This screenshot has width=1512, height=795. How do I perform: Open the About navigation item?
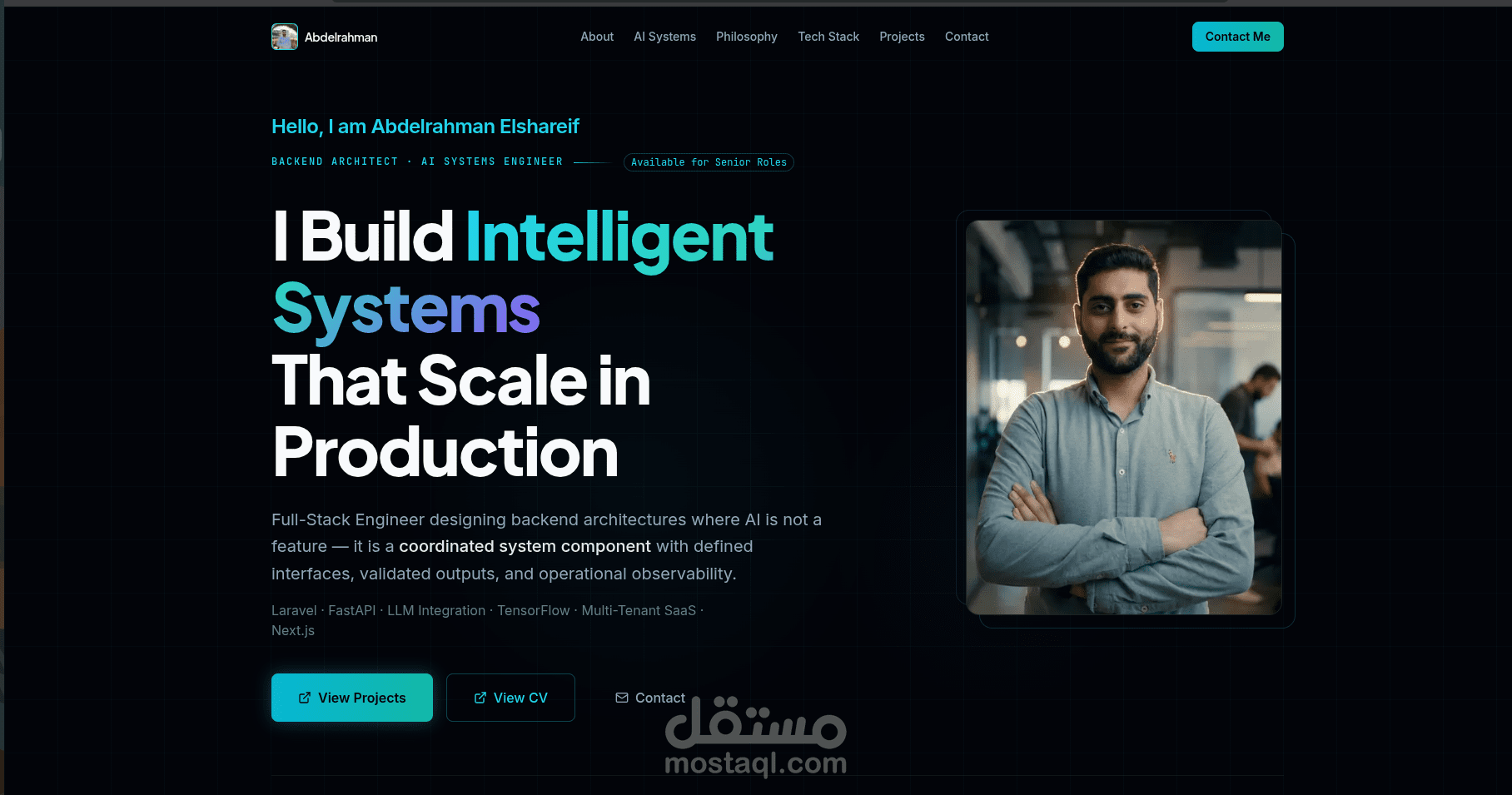tap(597, 37)
